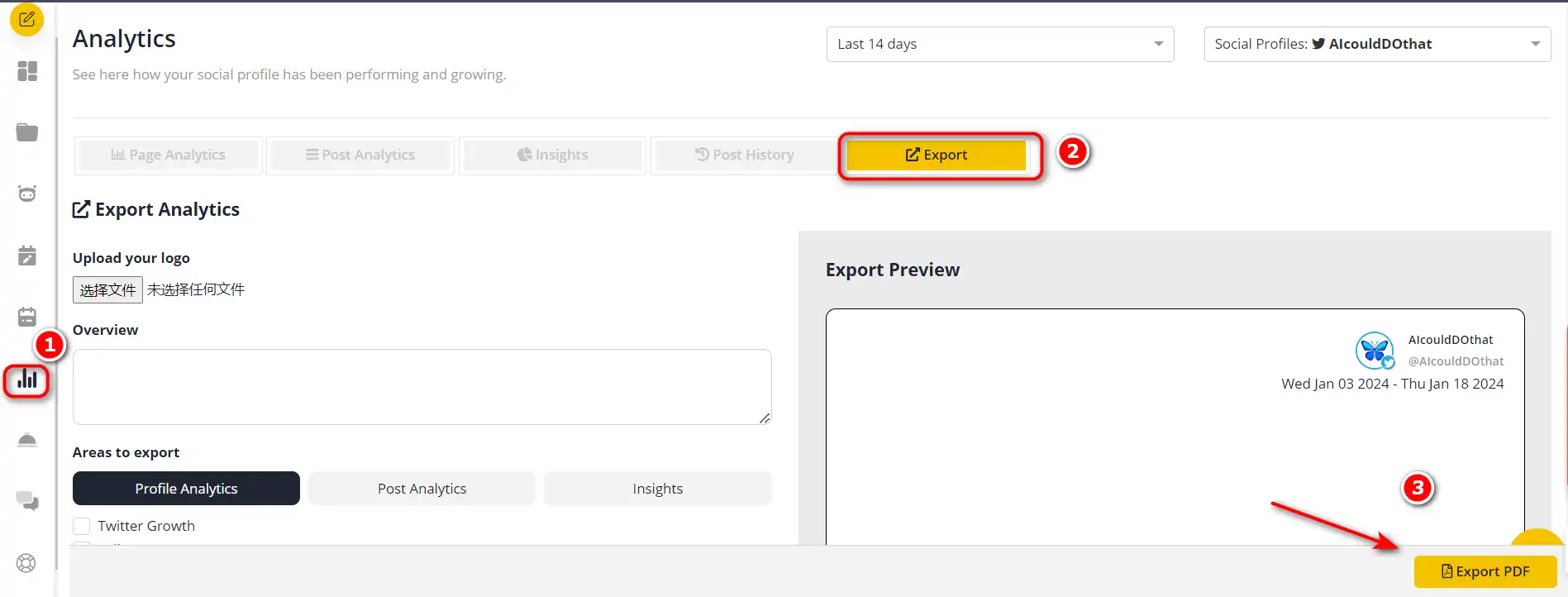Viewport: 1568px width, 597px height.
Task: Switch to the Post Analytics top tab
Action: [360, 155]
